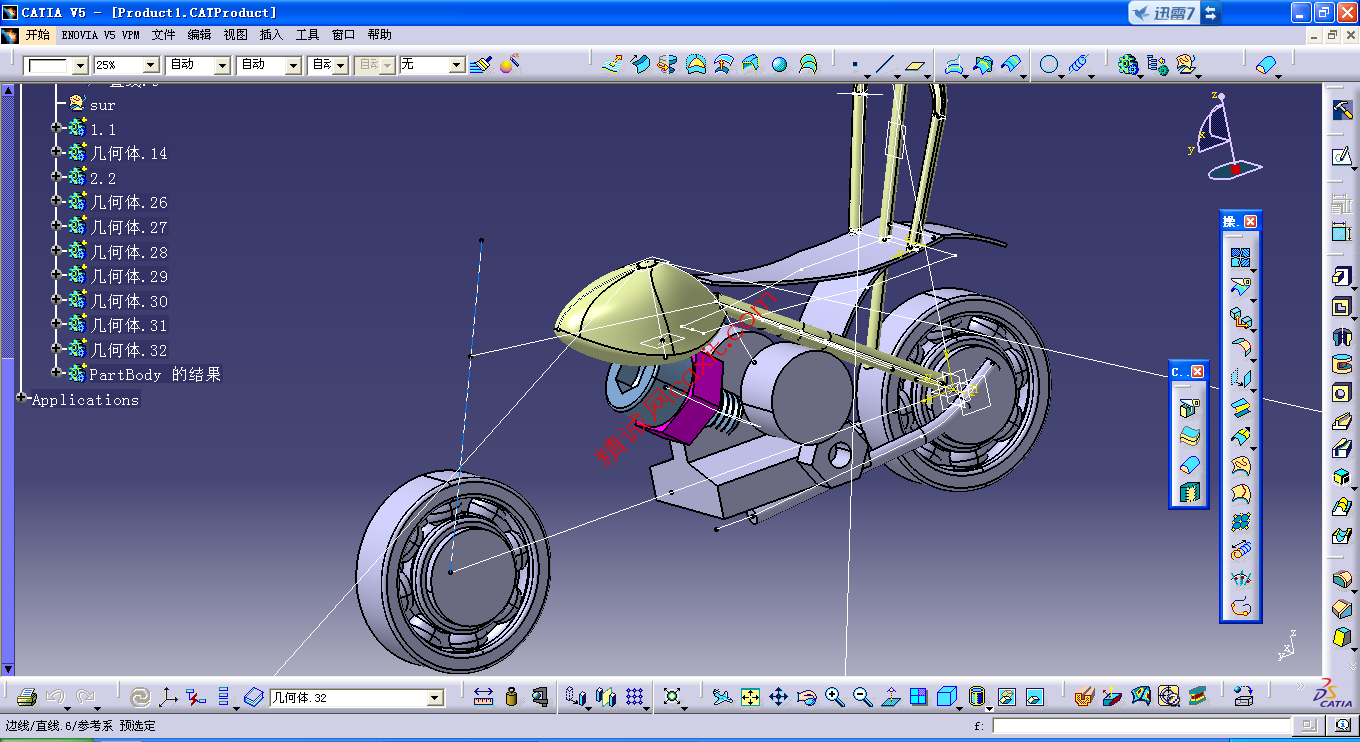The height and width of the screenshot is (742, 1360).
Task: Select the Plane creation tool
Action: tap(915, 65)
